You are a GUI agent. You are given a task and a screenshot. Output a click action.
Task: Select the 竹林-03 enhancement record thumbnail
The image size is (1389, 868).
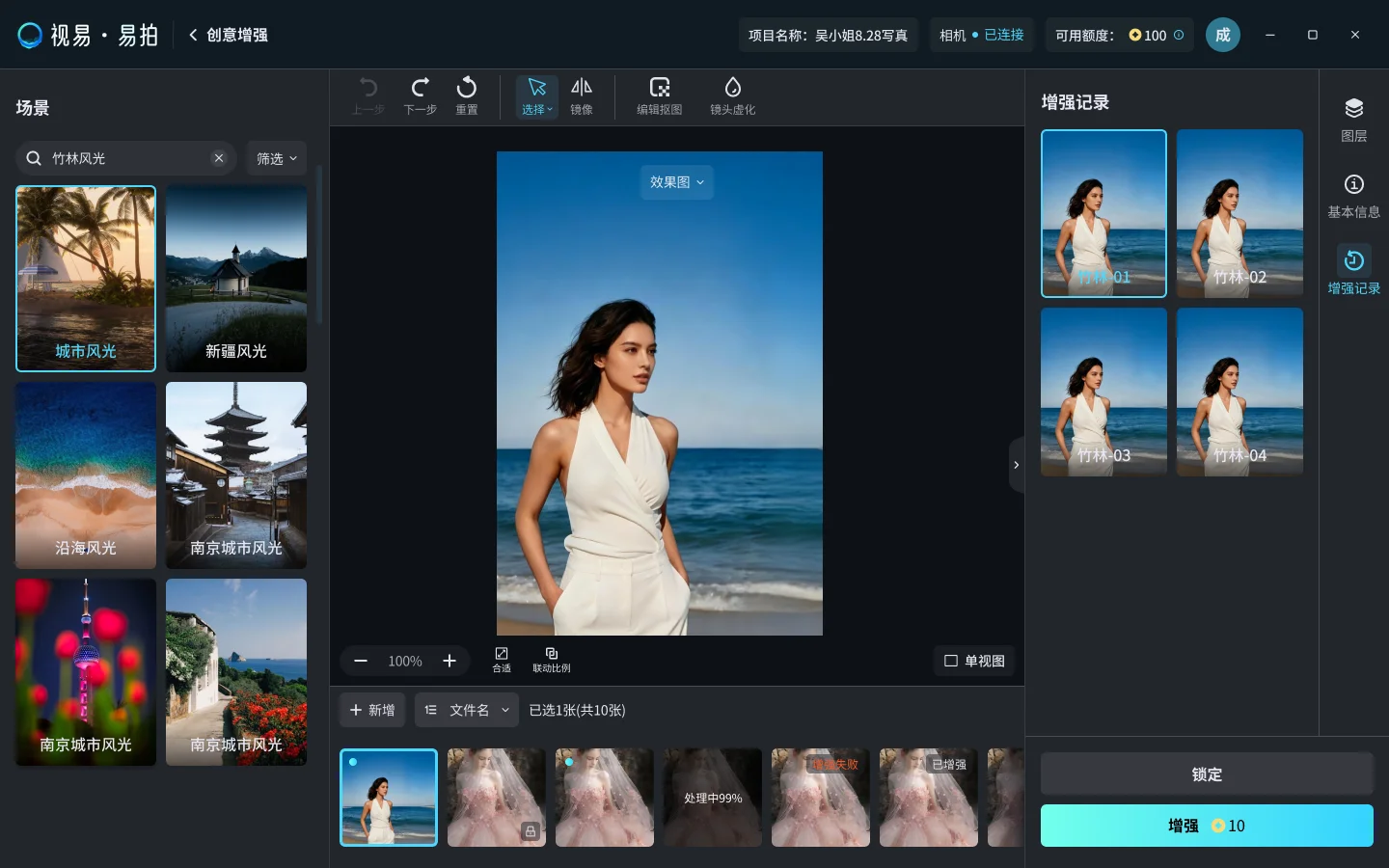click(x=1103, y=392)
